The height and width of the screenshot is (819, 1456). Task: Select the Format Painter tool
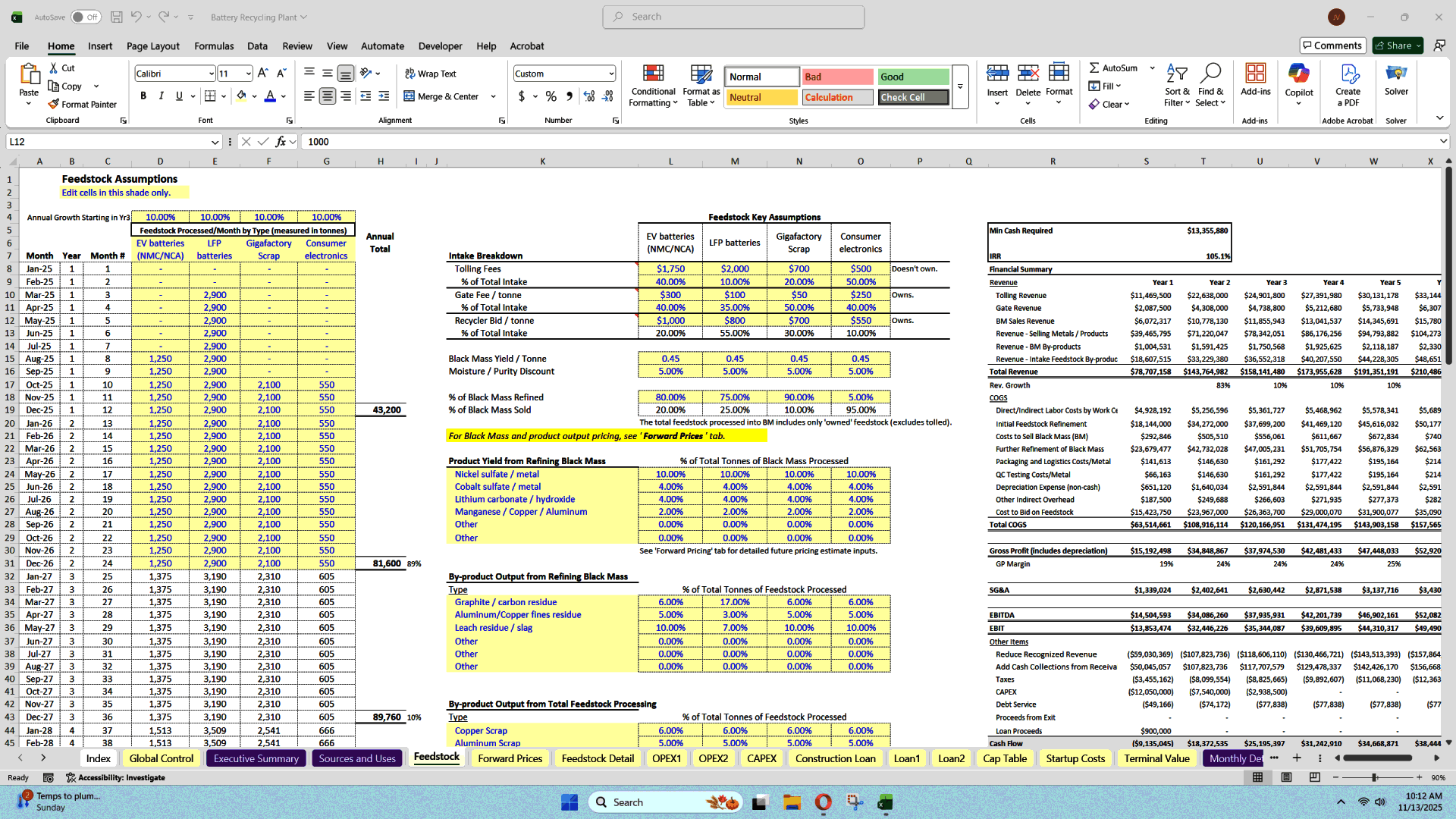point(83,104)
